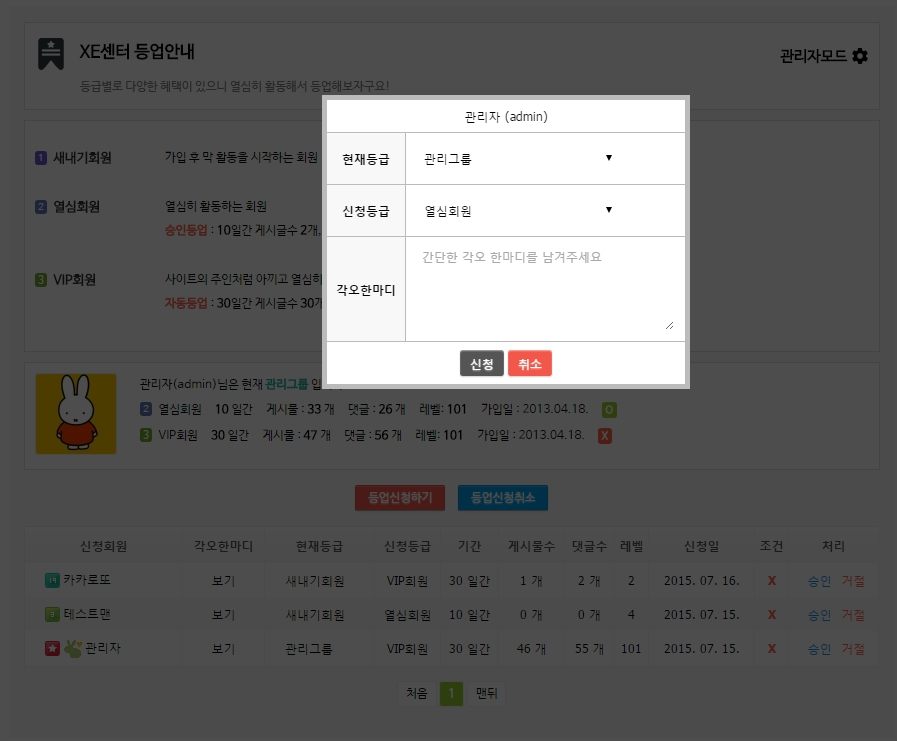The height and width of the screenshot is (741, 897).
Task: Approve 카카로또 request with 승인
Action: point(819,581)
